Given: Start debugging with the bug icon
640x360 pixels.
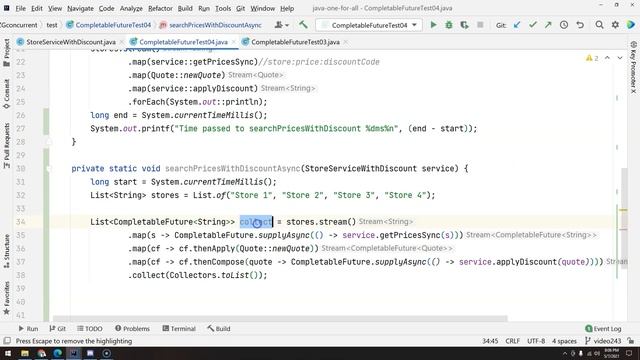Looking at the screenshot, I should pyautogui.click(x=449, y=25).
